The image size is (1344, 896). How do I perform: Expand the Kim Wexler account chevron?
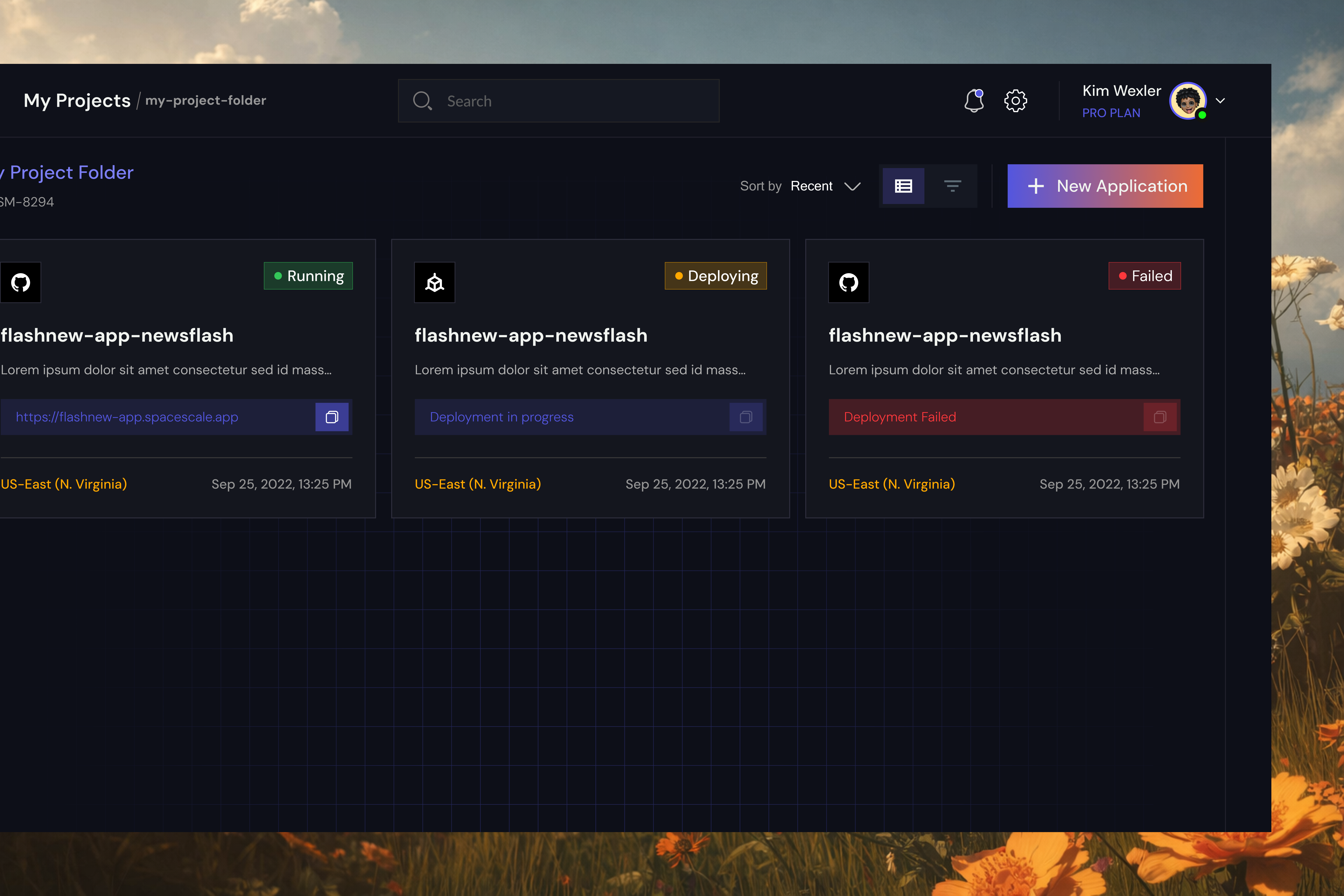1220,101
